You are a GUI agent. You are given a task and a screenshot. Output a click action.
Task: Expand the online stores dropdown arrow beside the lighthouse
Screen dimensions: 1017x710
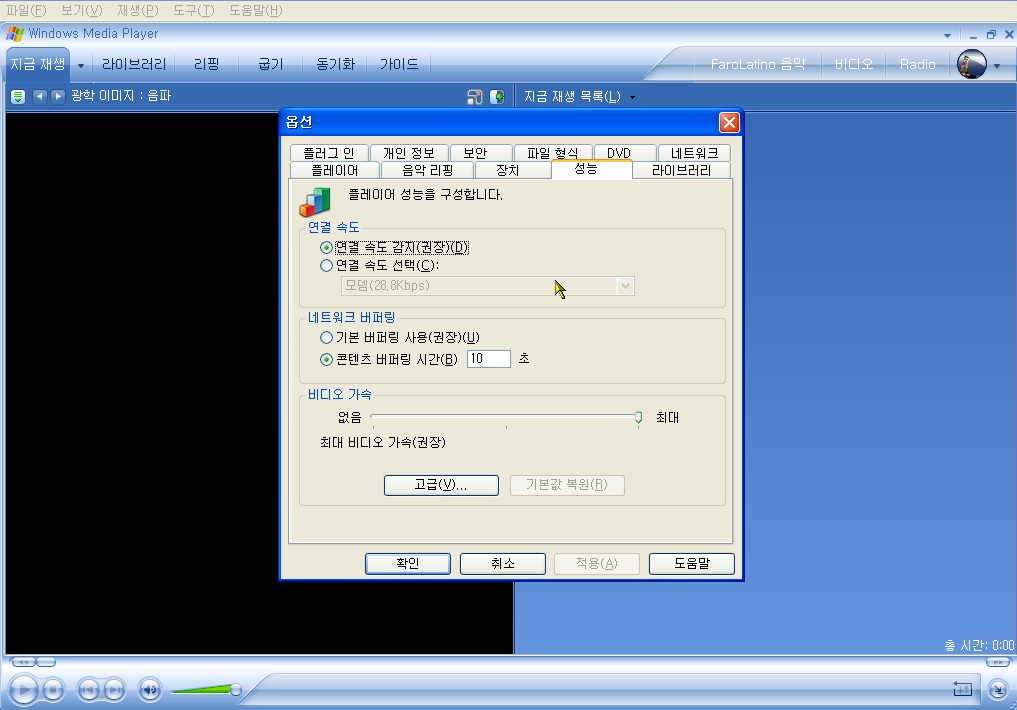click(997, 65)
